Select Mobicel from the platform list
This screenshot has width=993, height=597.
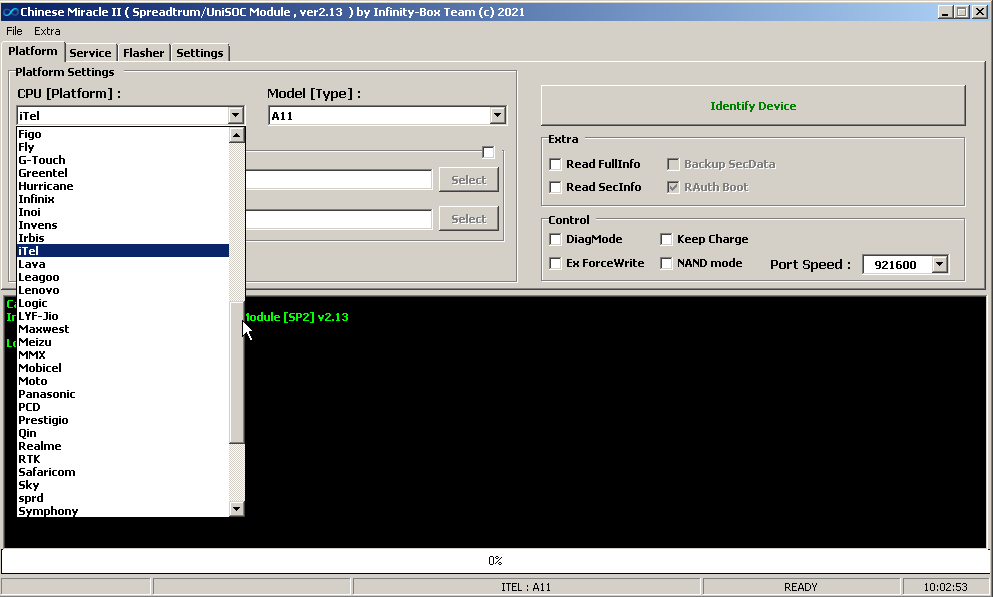pyautogui.click(x=123, y=368)
